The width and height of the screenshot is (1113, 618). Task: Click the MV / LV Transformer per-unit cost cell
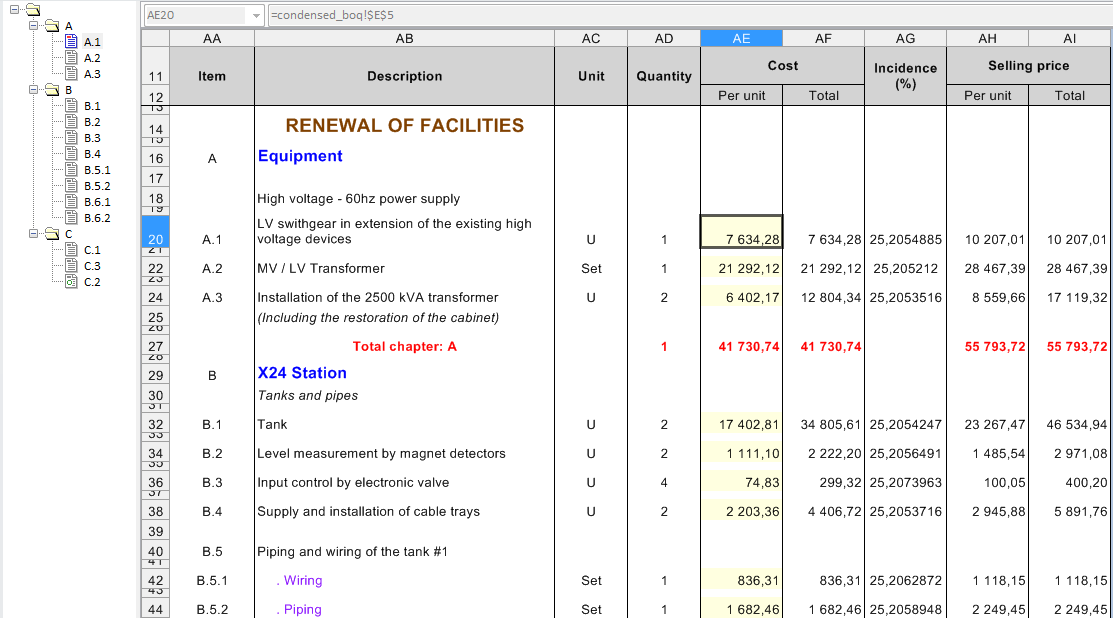pos(741,269)
